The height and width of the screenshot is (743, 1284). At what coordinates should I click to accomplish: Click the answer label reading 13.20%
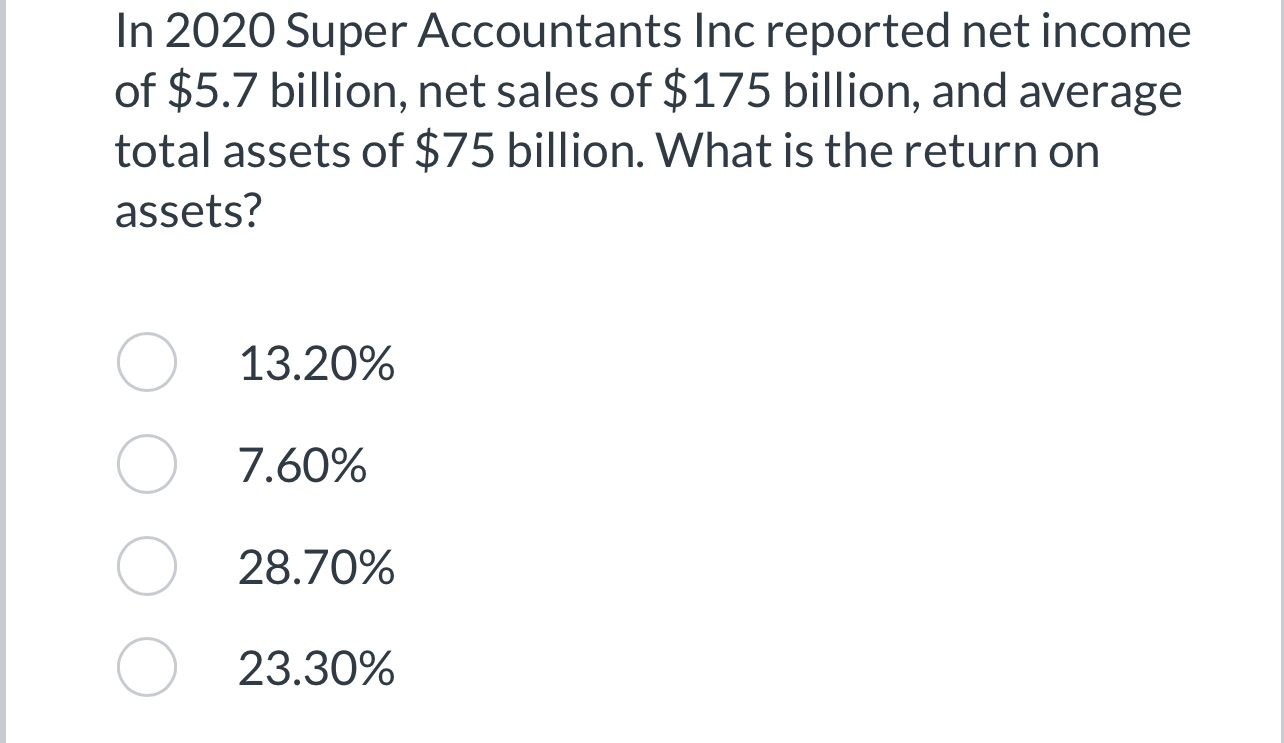tap(317, 363)
